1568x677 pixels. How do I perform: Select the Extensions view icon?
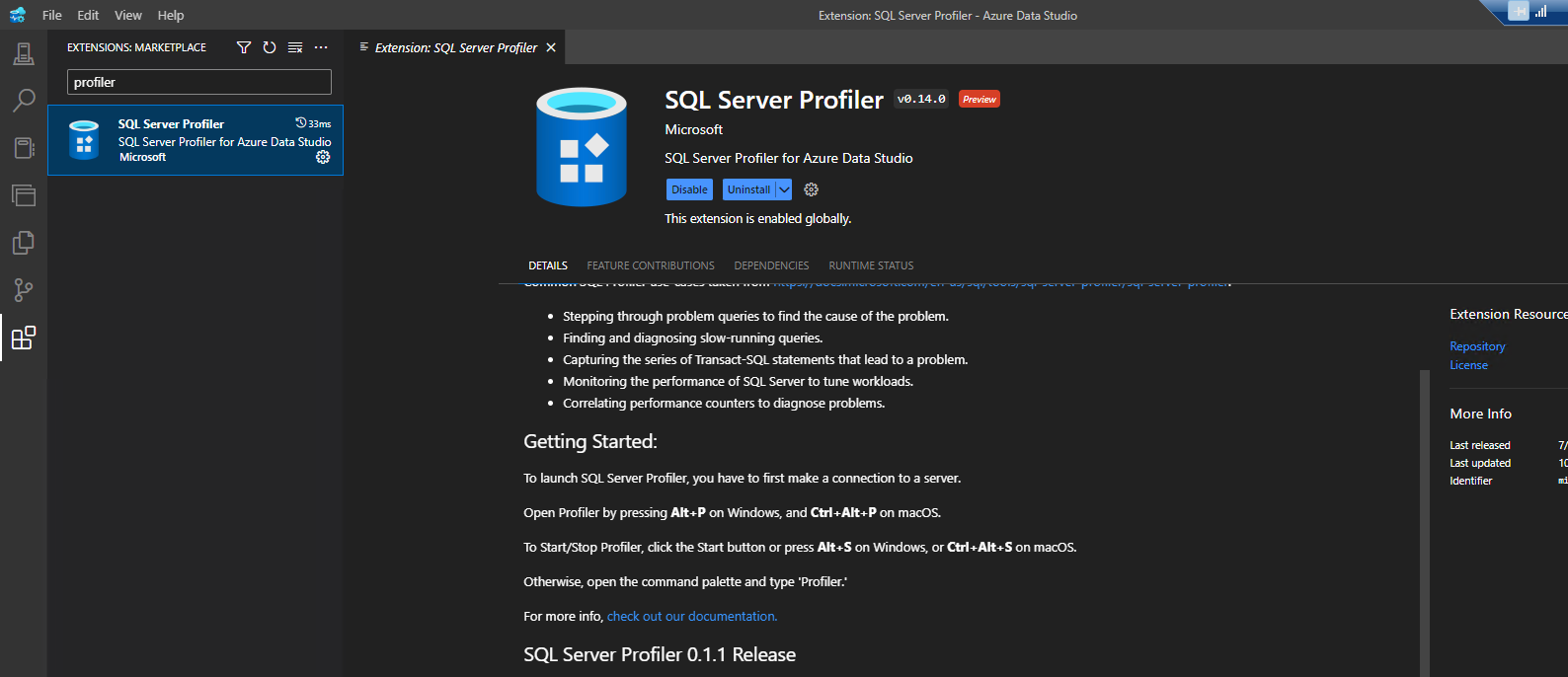point(24,338)
